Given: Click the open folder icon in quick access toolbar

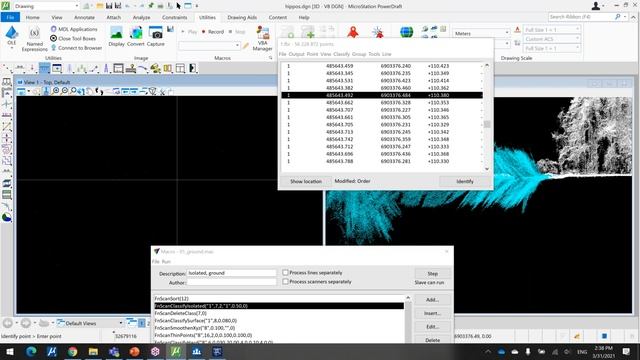Looking at the screenshot, I should [100, 6].
